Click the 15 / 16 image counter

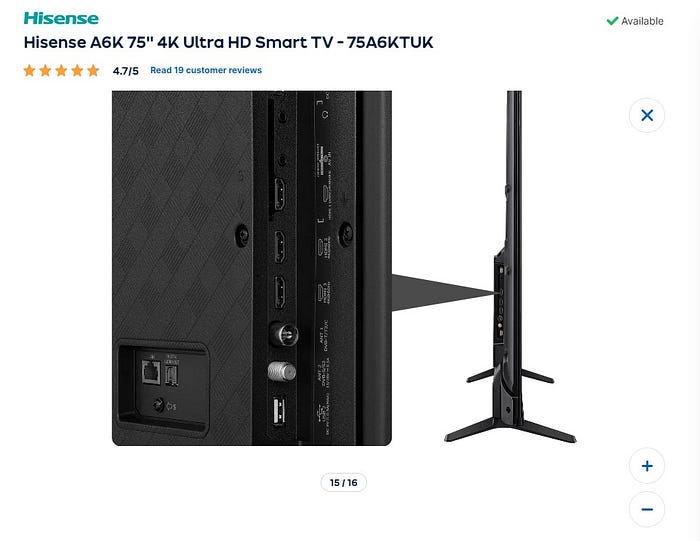343,483
